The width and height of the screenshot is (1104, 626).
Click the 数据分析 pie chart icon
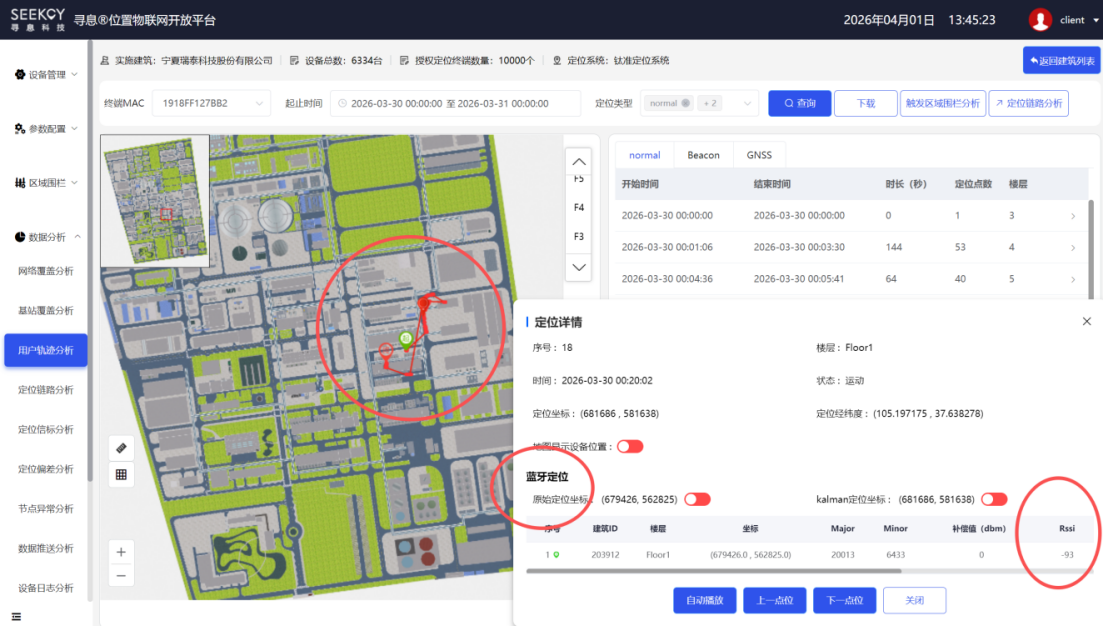pos(20,237)
